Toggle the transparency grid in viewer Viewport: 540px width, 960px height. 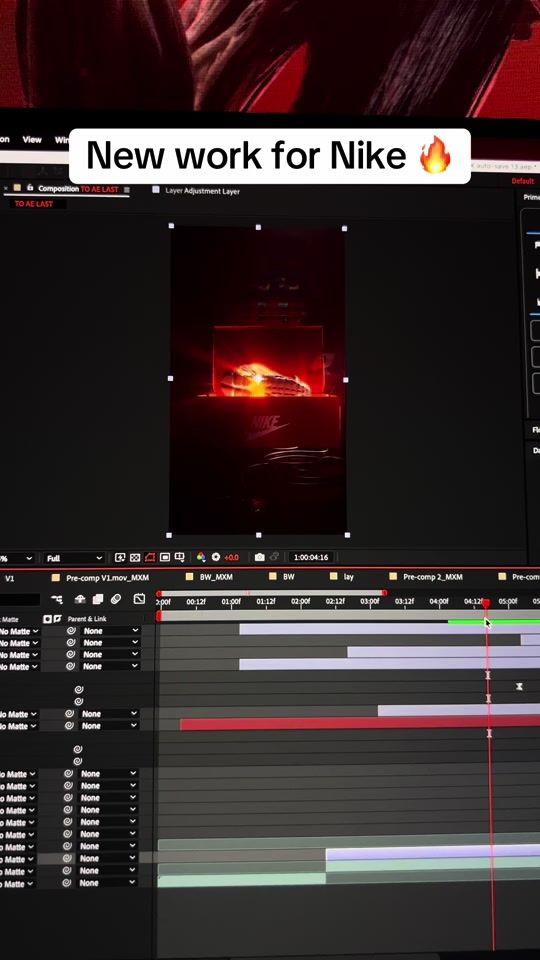pos(135,558)
